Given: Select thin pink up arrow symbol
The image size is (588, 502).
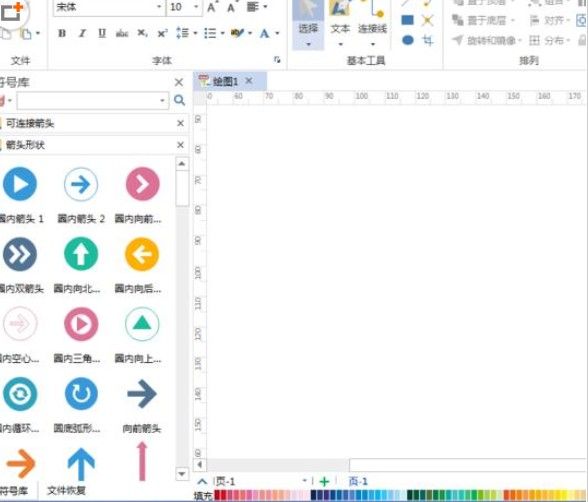Looking at the screenshot, I should pyautogui.click(x=142, y=462).
